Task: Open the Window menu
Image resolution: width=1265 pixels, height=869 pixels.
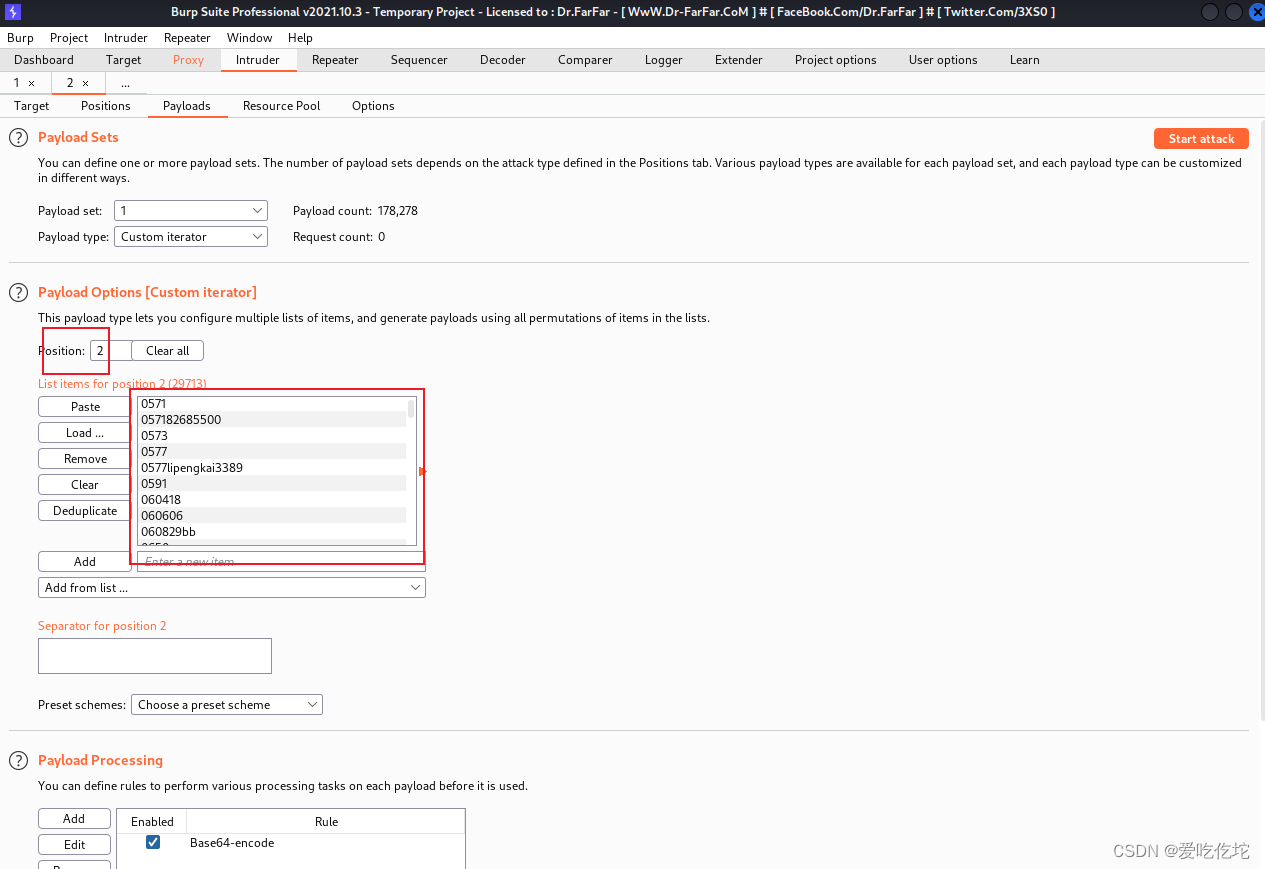Action: coord(249,37)
